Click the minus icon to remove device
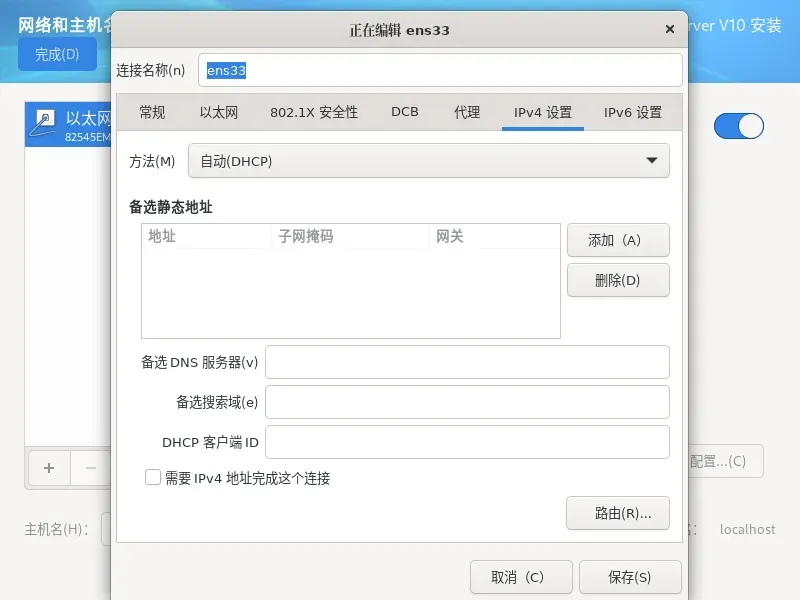800x600 pixels. (x=91, y=467)
